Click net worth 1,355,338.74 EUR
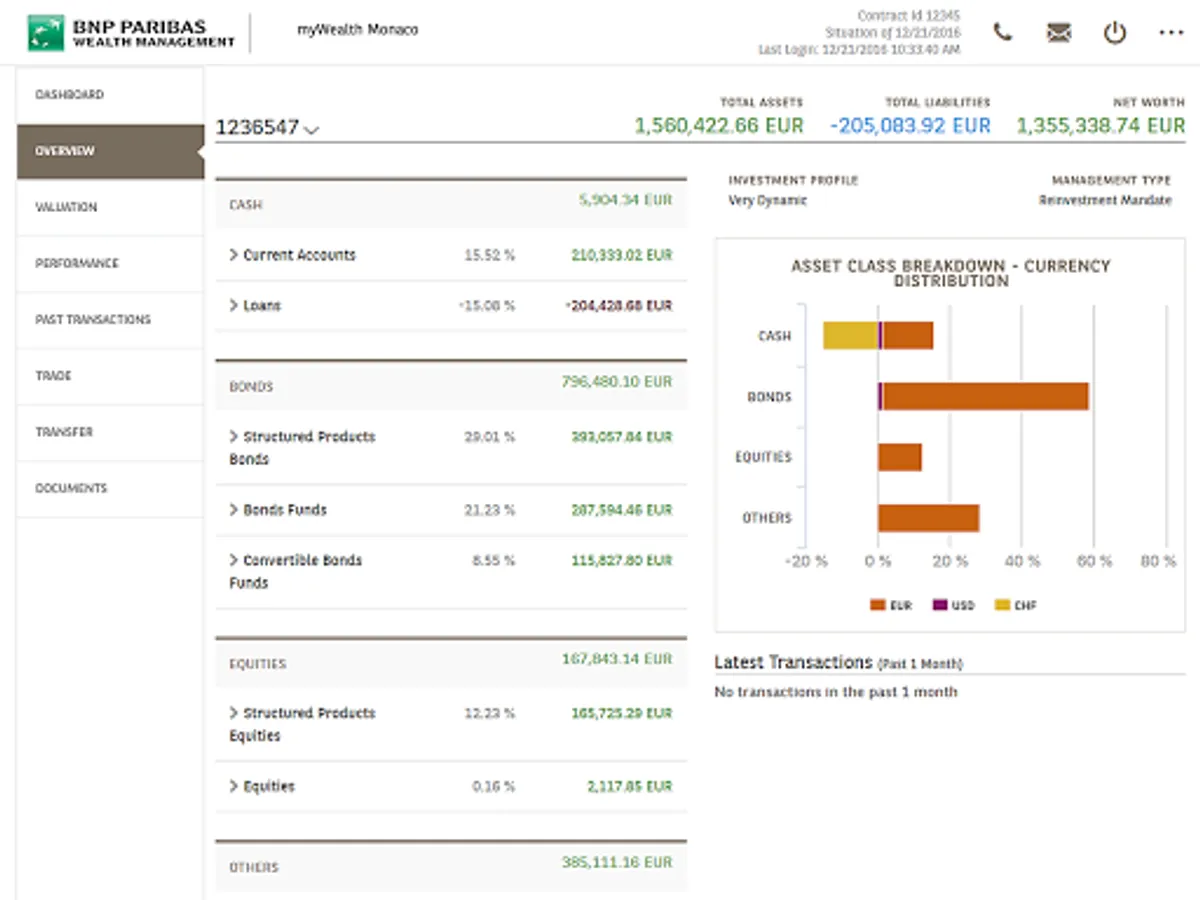 pos(1101,126)
